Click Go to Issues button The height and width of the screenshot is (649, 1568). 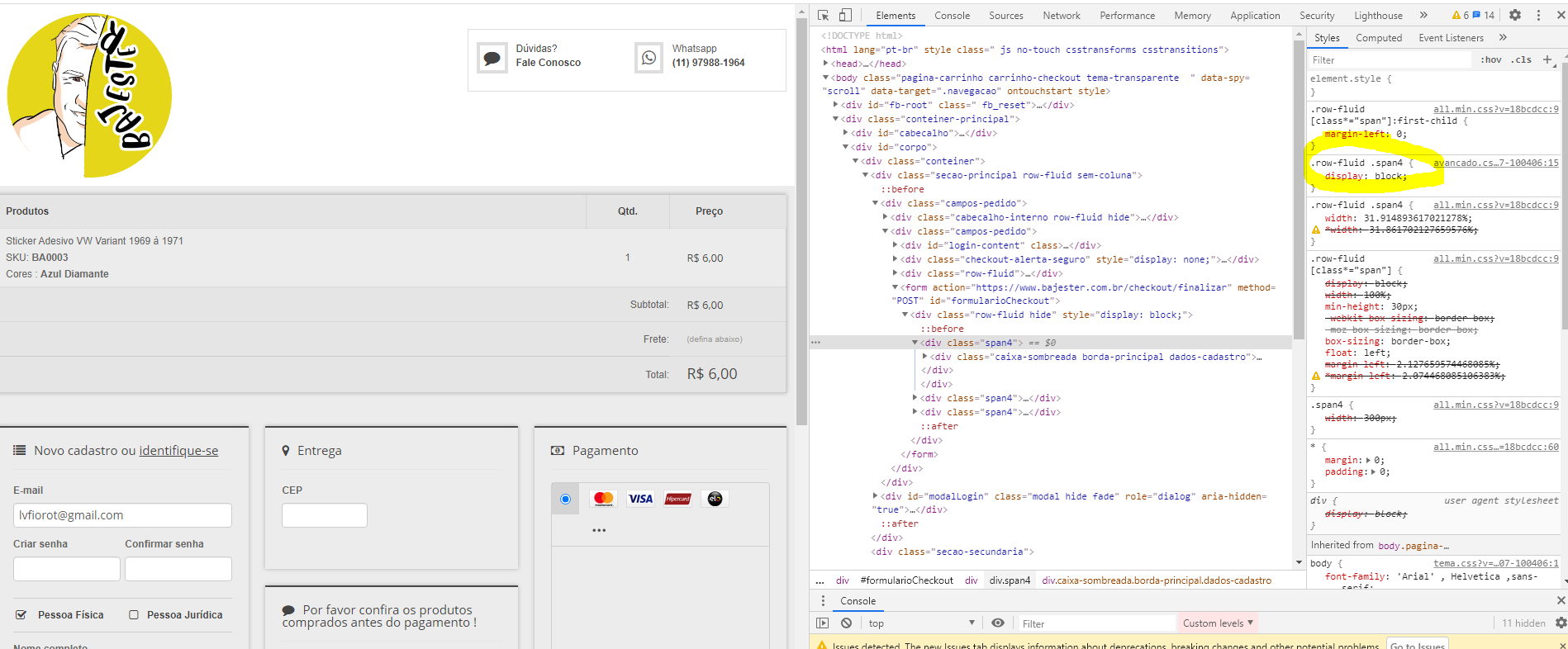coord(1417,645)
